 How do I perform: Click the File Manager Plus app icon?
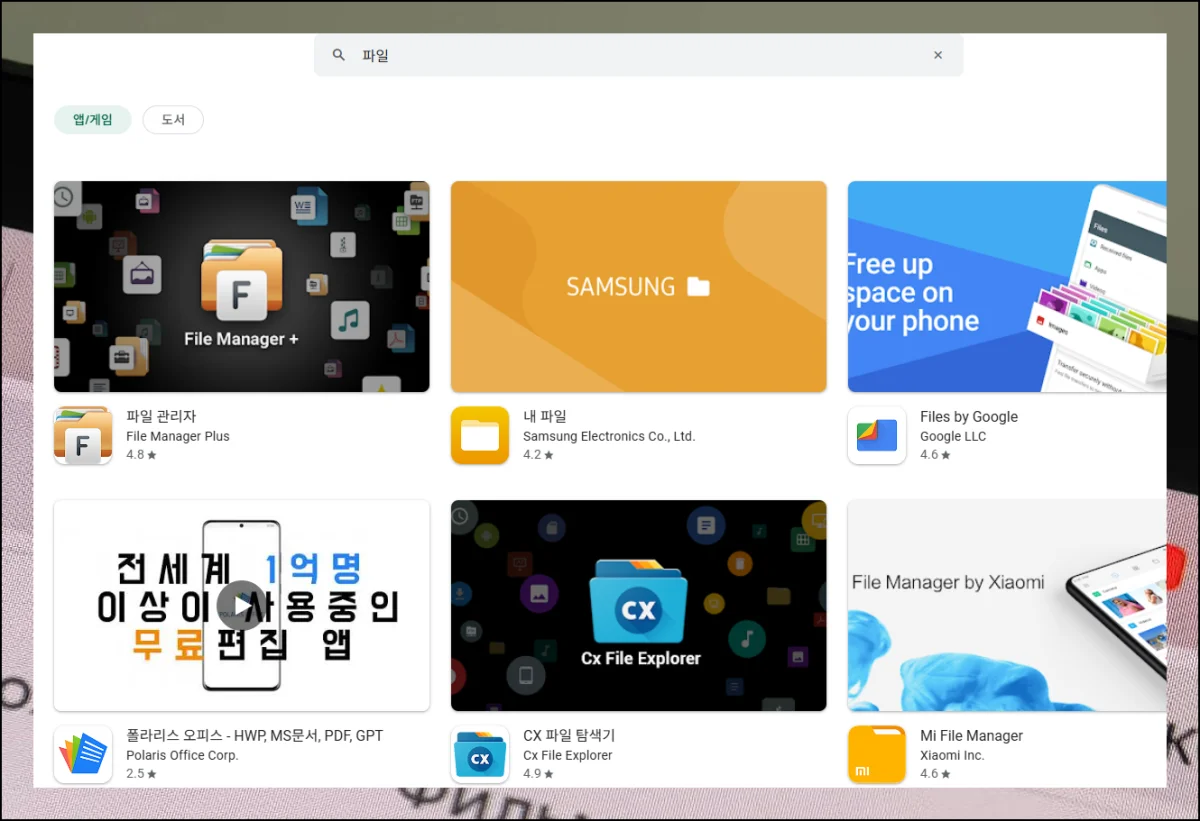point(83,435)
